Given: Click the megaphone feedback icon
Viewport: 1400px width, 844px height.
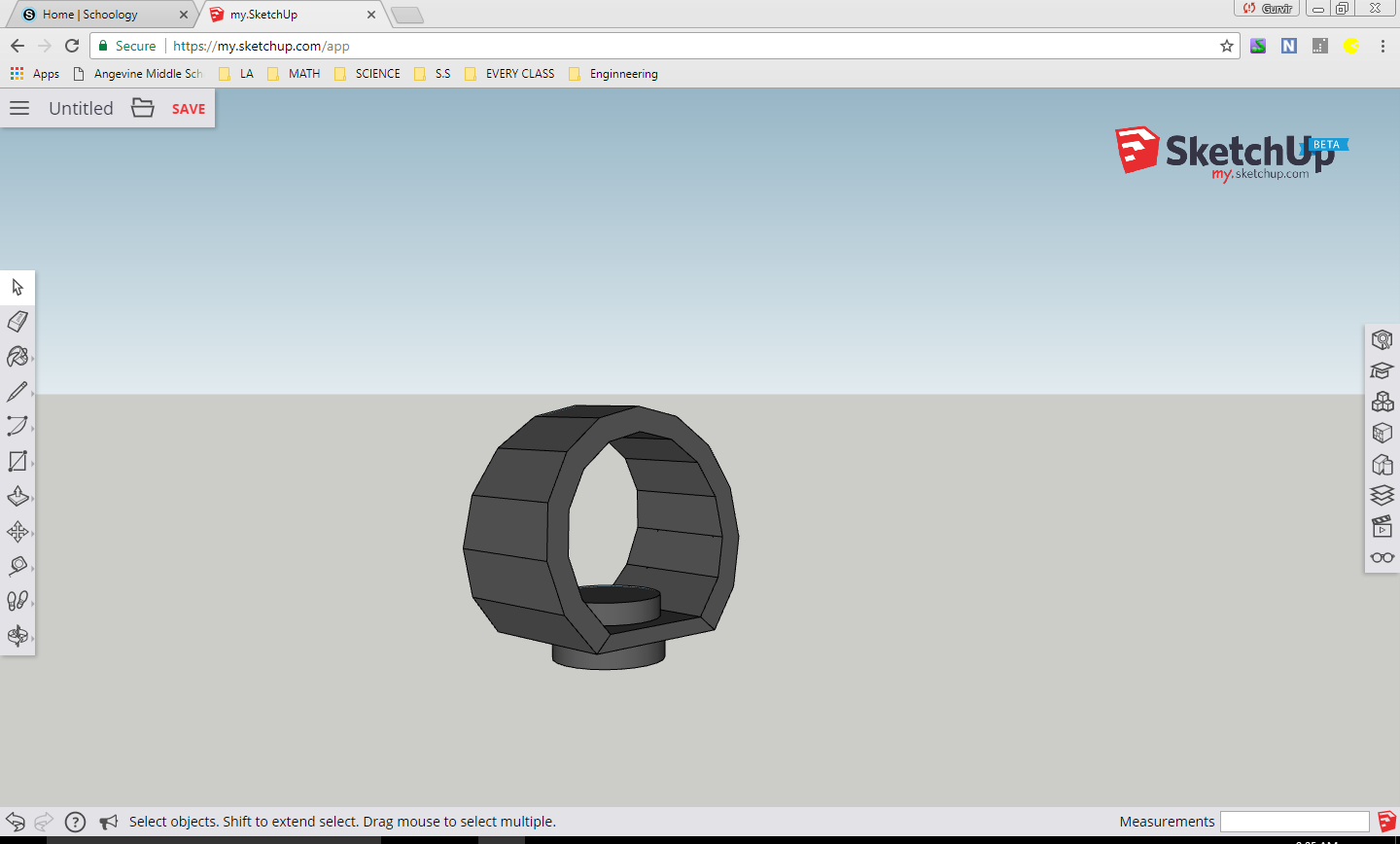Looking at the screenshot, I should 108,822.
